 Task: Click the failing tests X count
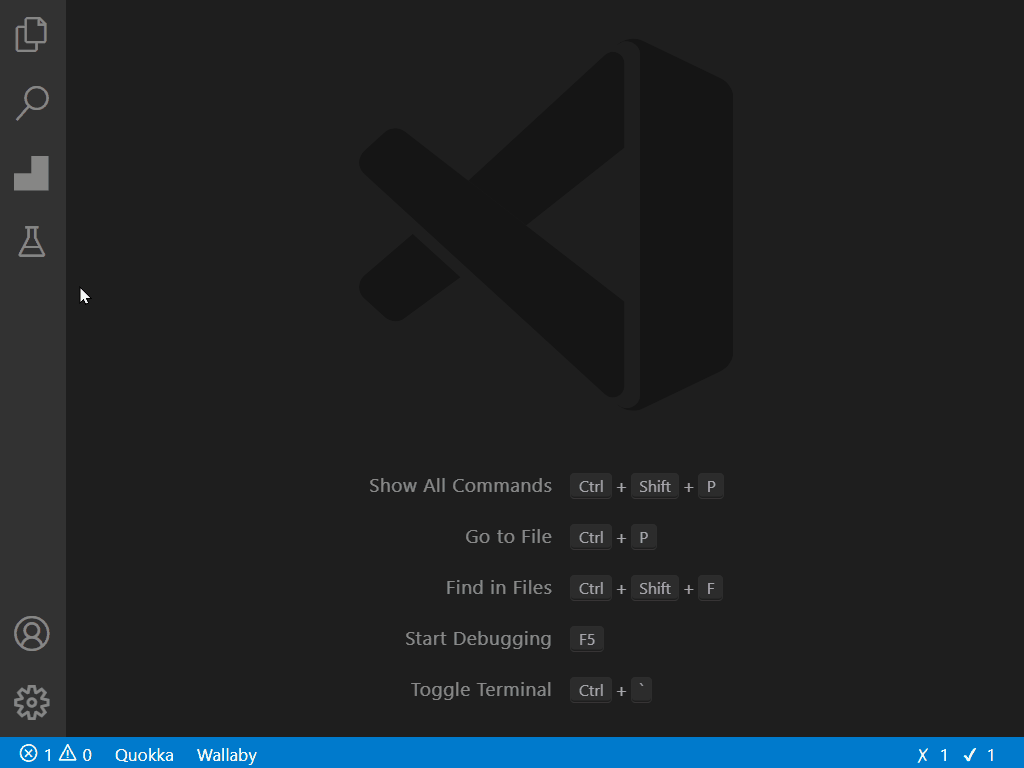933,755
